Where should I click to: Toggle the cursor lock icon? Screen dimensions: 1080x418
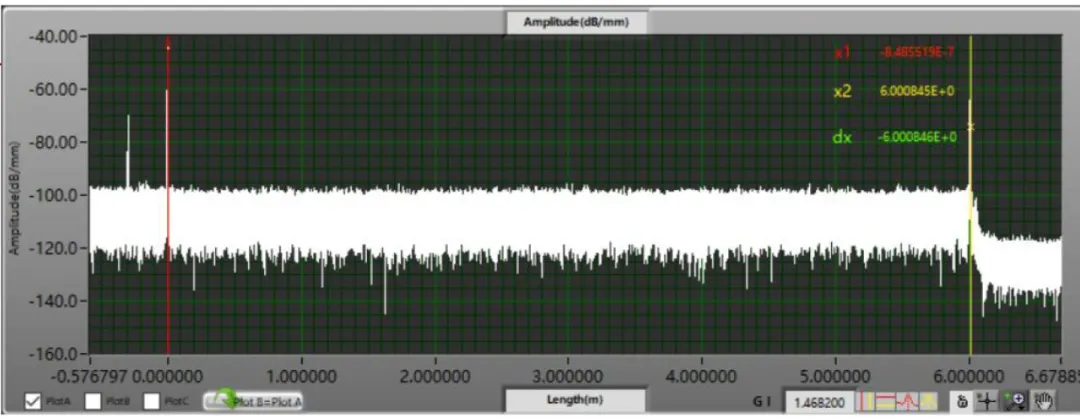coord(962,401)
